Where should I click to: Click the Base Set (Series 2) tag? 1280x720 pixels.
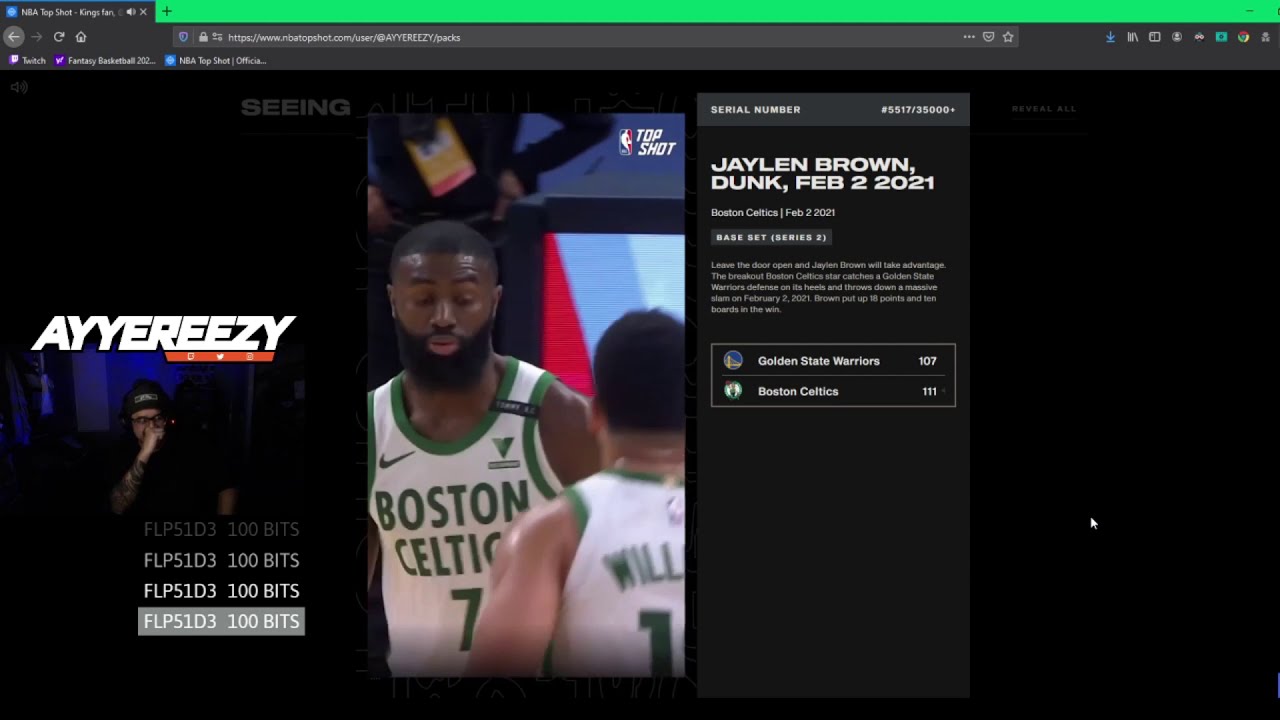coord(771,237)
